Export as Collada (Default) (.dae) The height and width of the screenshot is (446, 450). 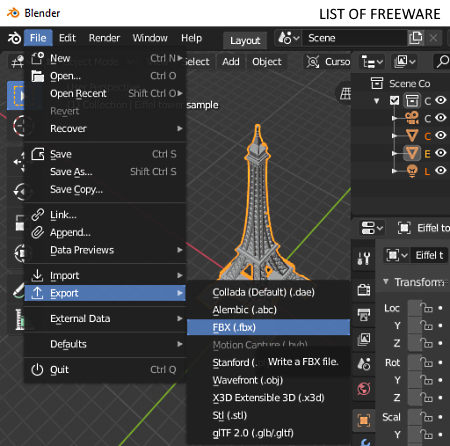268,292
